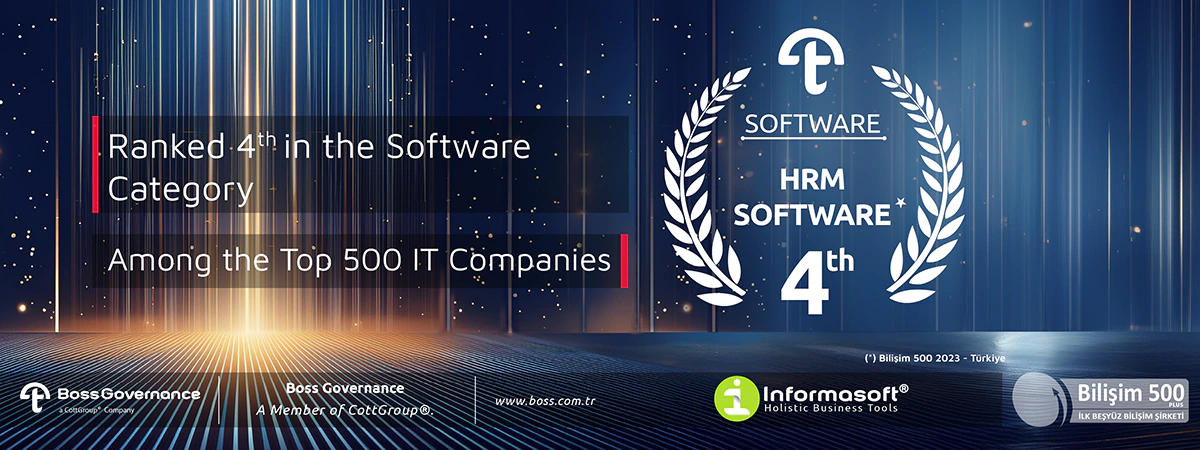The width and height of the screenshot is (1200, 450).
Task: Click 'Among the Top 500 IT Companies' text
Action: [358, 260]
